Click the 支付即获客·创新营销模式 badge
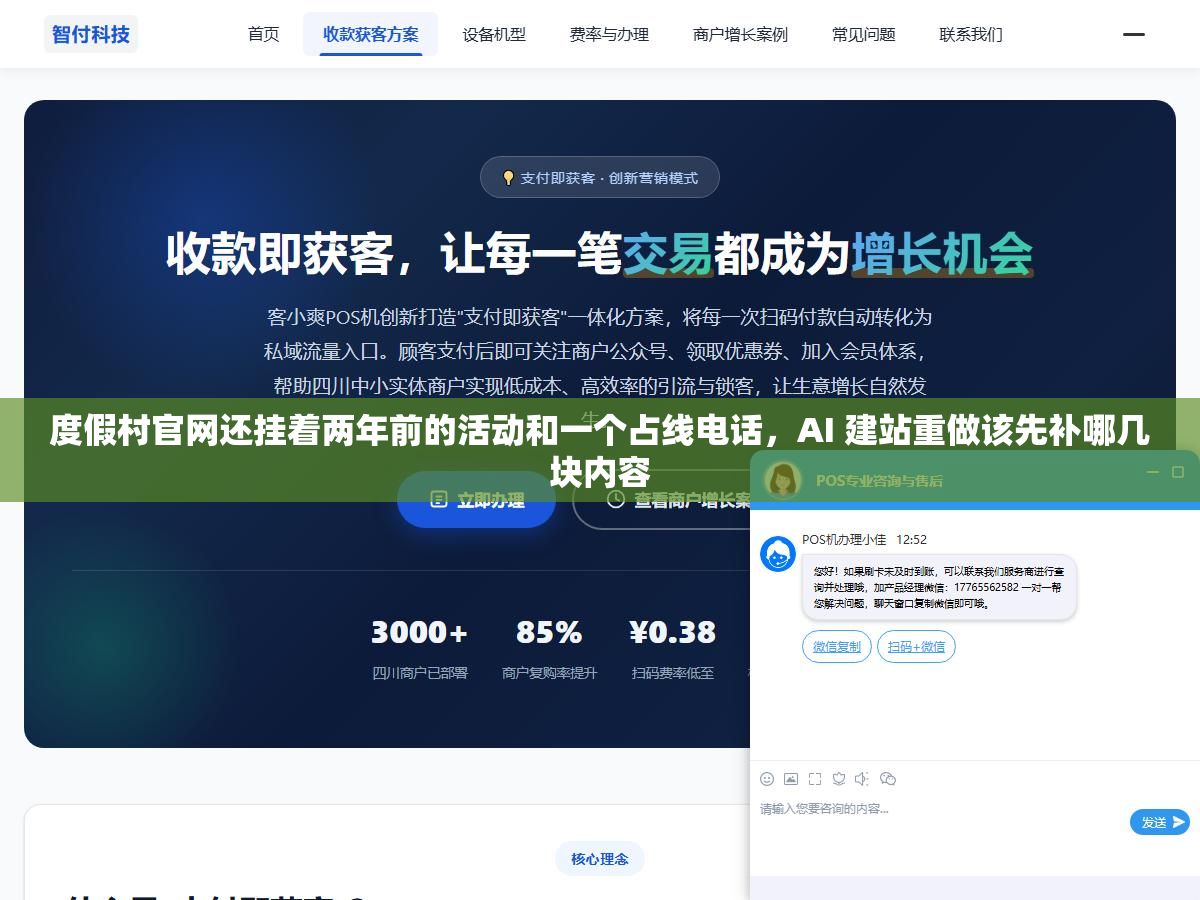 click(600, 177)
